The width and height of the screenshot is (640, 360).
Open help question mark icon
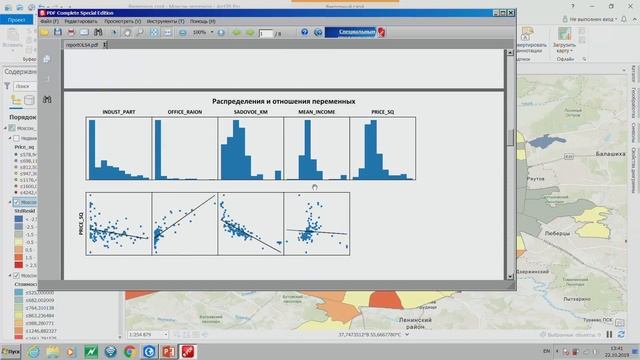(304, 32)
